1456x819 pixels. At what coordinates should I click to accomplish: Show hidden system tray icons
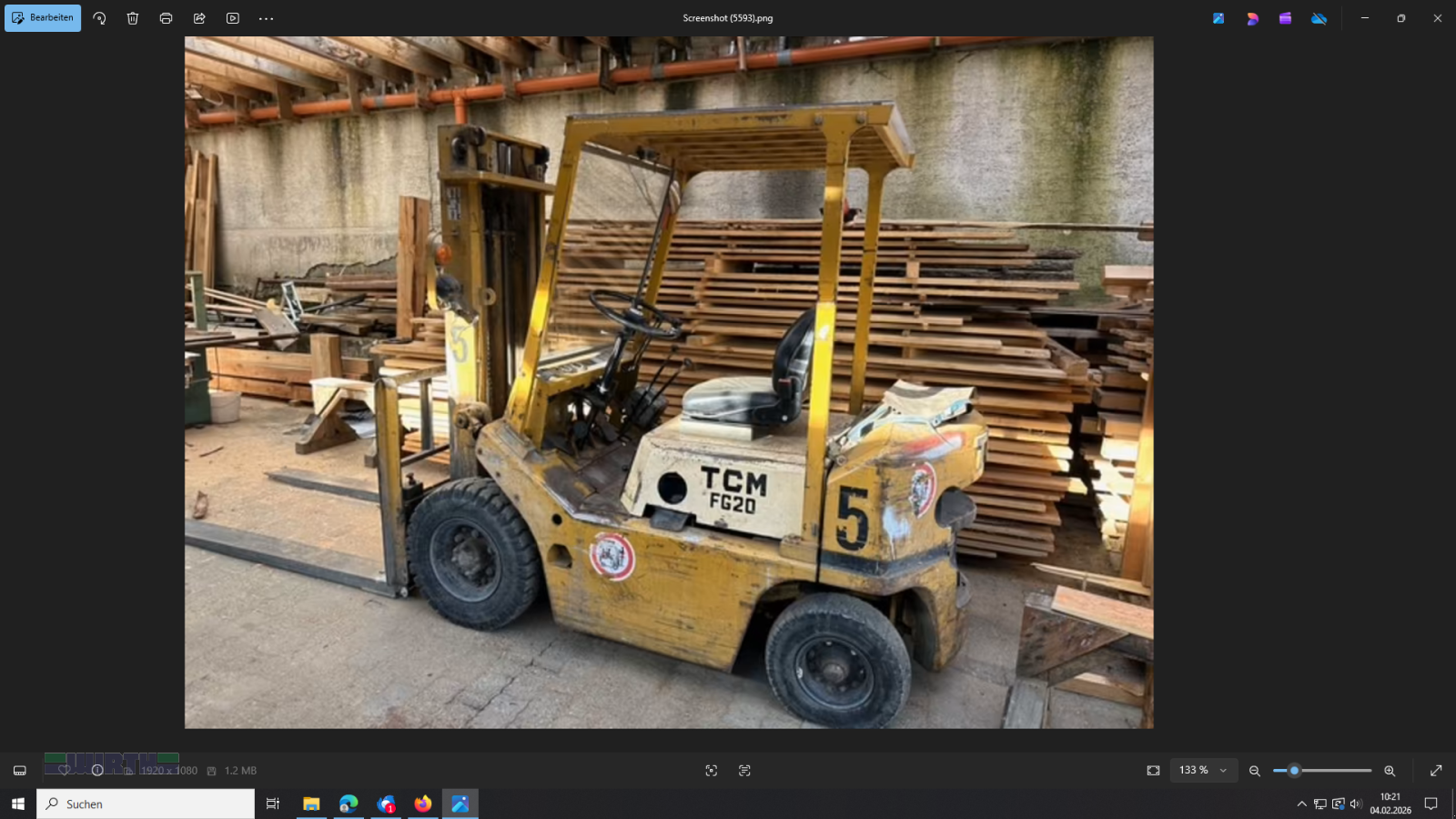1301,804
